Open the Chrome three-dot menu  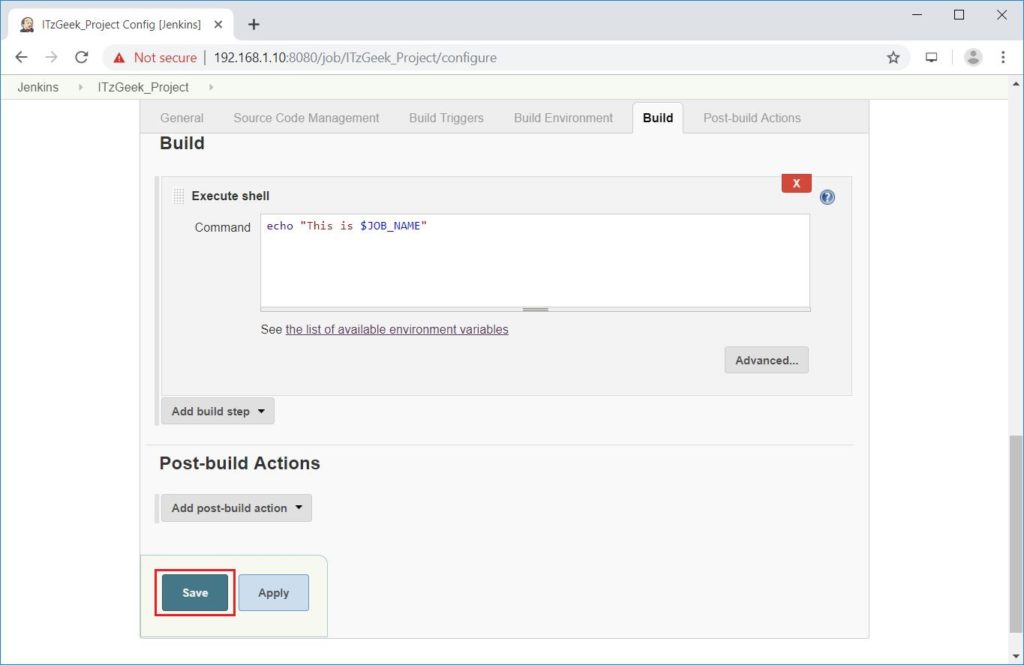tap(1003, 57)
